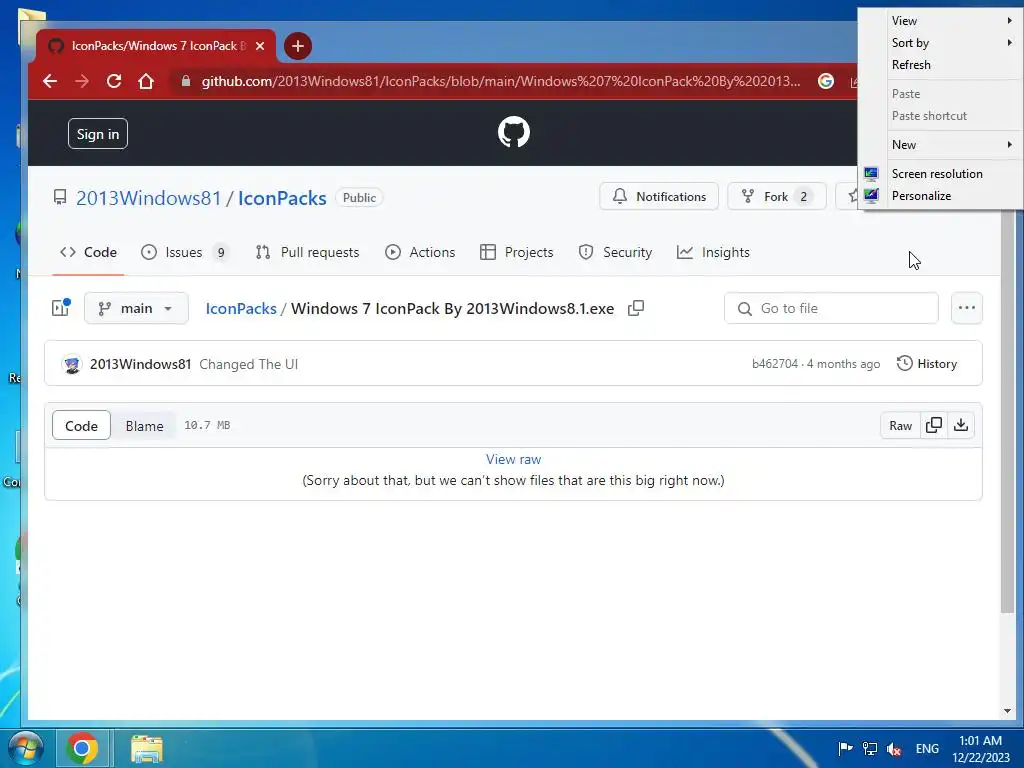
Task: Open a new tab with the plus button
Action: tap(298, 46)
